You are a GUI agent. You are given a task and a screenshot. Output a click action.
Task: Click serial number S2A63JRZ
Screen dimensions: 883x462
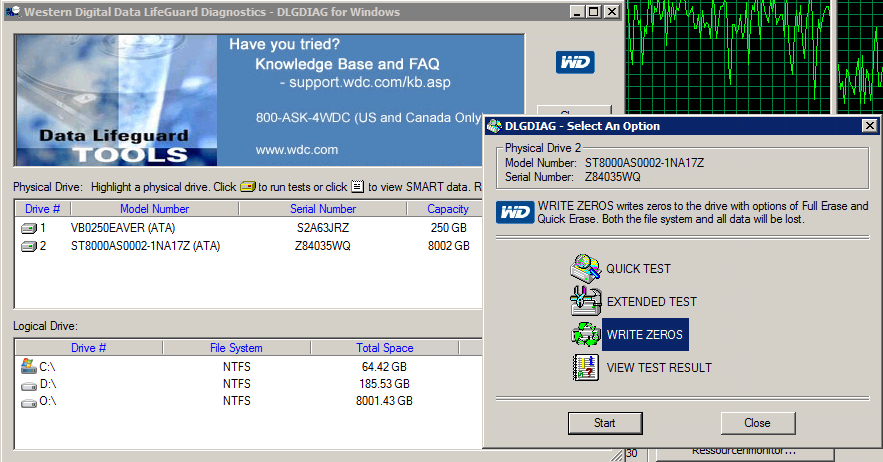[x=323, y=228]
